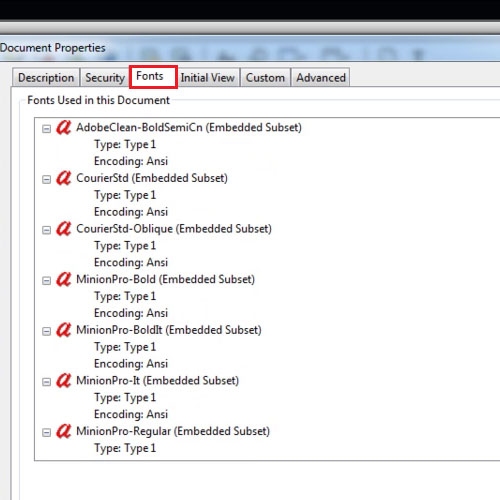This screenshot has height=500, width=500.
Task: Click the MinionPro-It font icon
Action: click(63, 381)
